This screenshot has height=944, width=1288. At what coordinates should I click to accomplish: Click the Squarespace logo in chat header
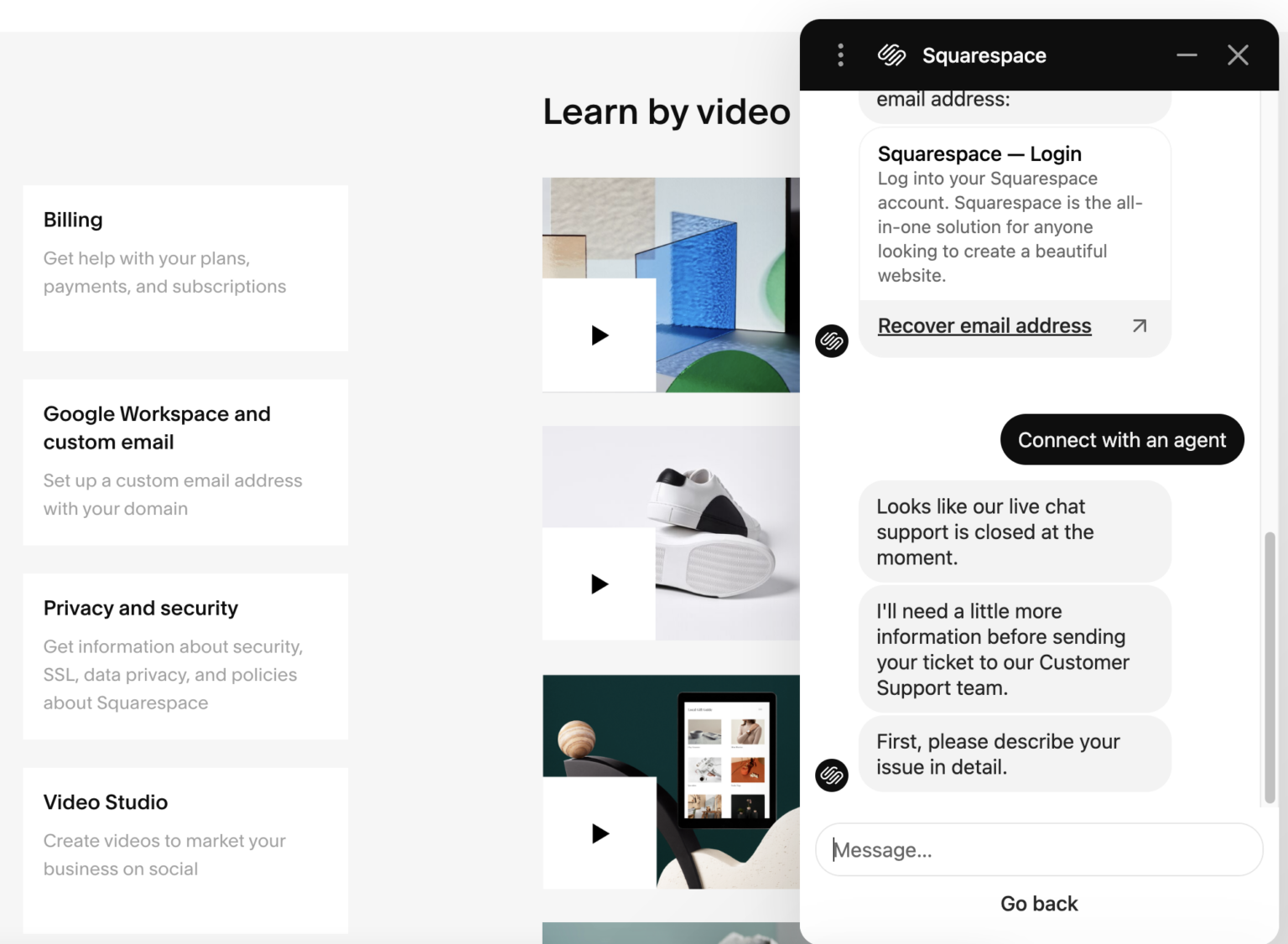click(x=891, y=55)
